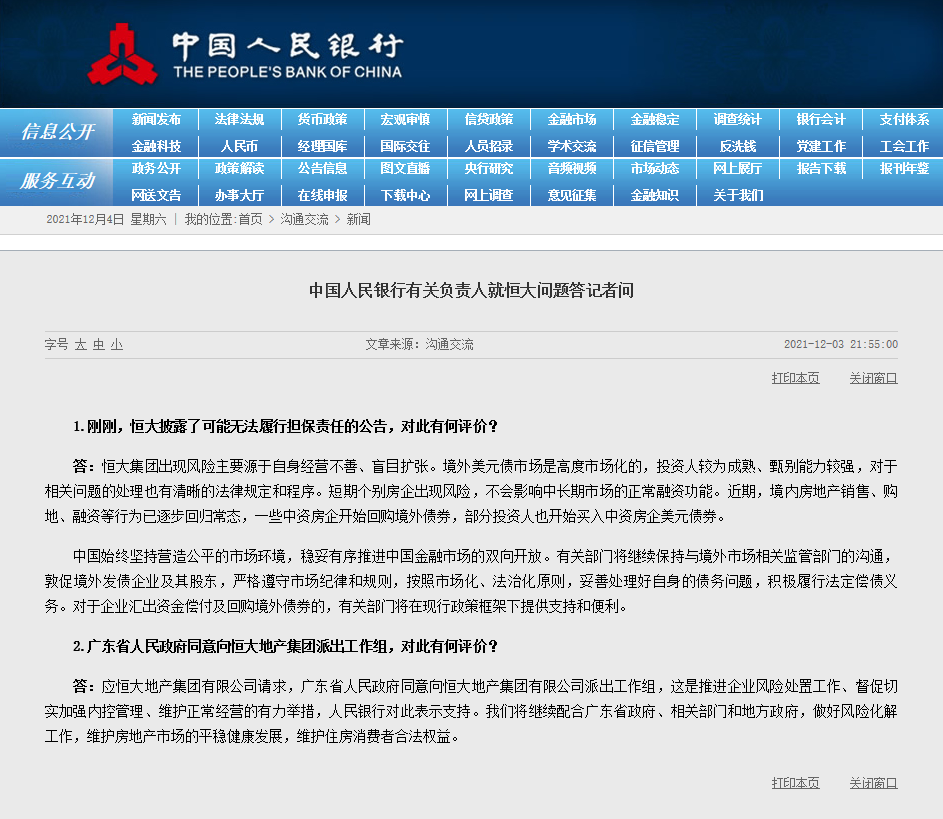Go to 下载中心 section

[405, 195]
